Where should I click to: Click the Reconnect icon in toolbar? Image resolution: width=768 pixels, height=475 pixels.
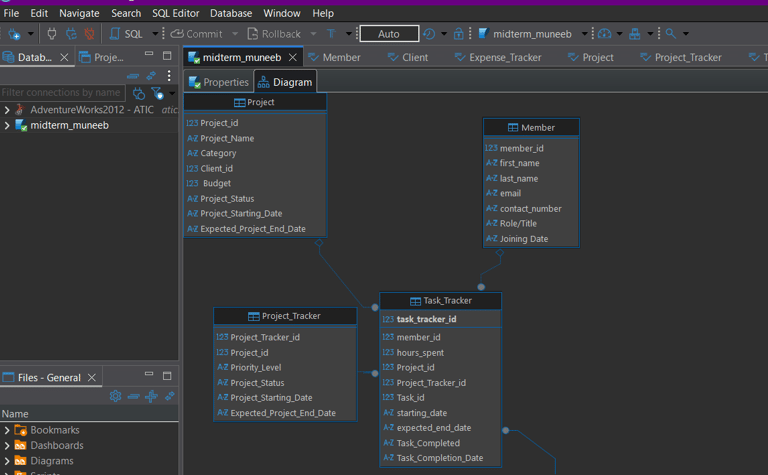pos(72,34)
